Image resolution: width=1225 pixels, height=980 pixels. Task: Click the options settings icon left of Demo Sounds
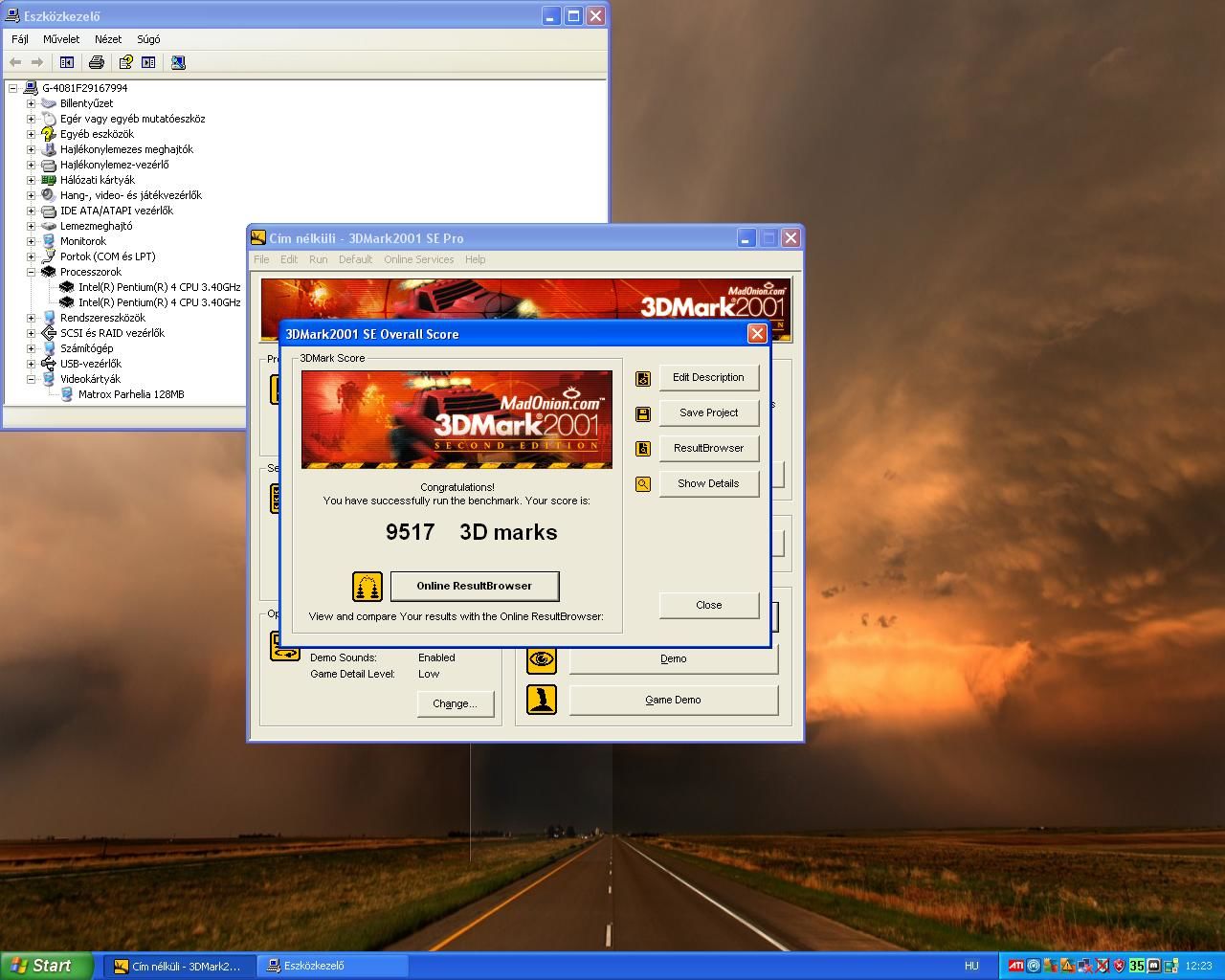point(285,646)
